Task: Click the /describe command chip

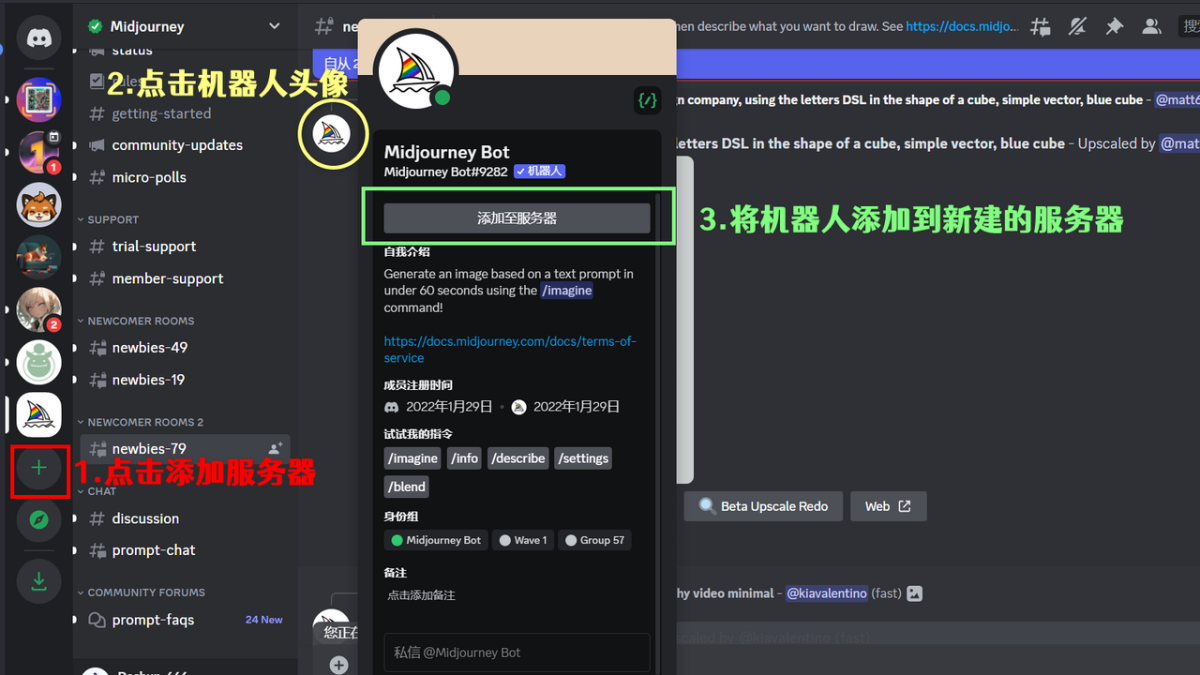Action: [x=518, y=458]
